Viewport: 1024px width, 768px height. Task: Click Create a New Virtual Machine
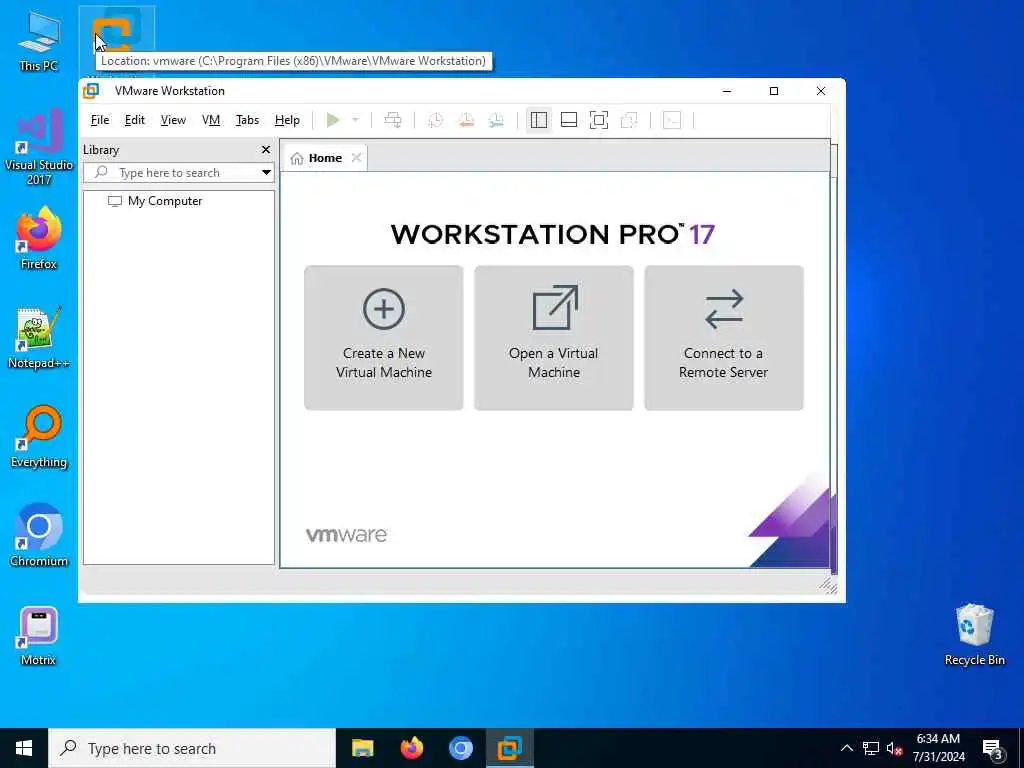click(384, 338)
